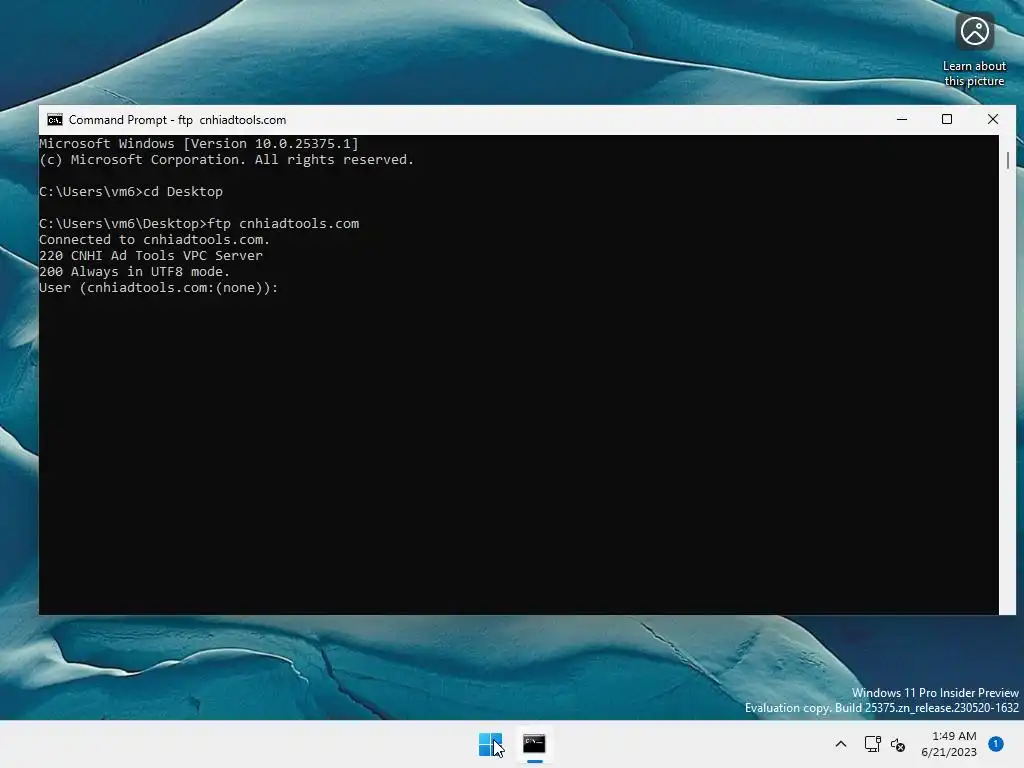Show hidden system tray icons chevron

(840, 744)
